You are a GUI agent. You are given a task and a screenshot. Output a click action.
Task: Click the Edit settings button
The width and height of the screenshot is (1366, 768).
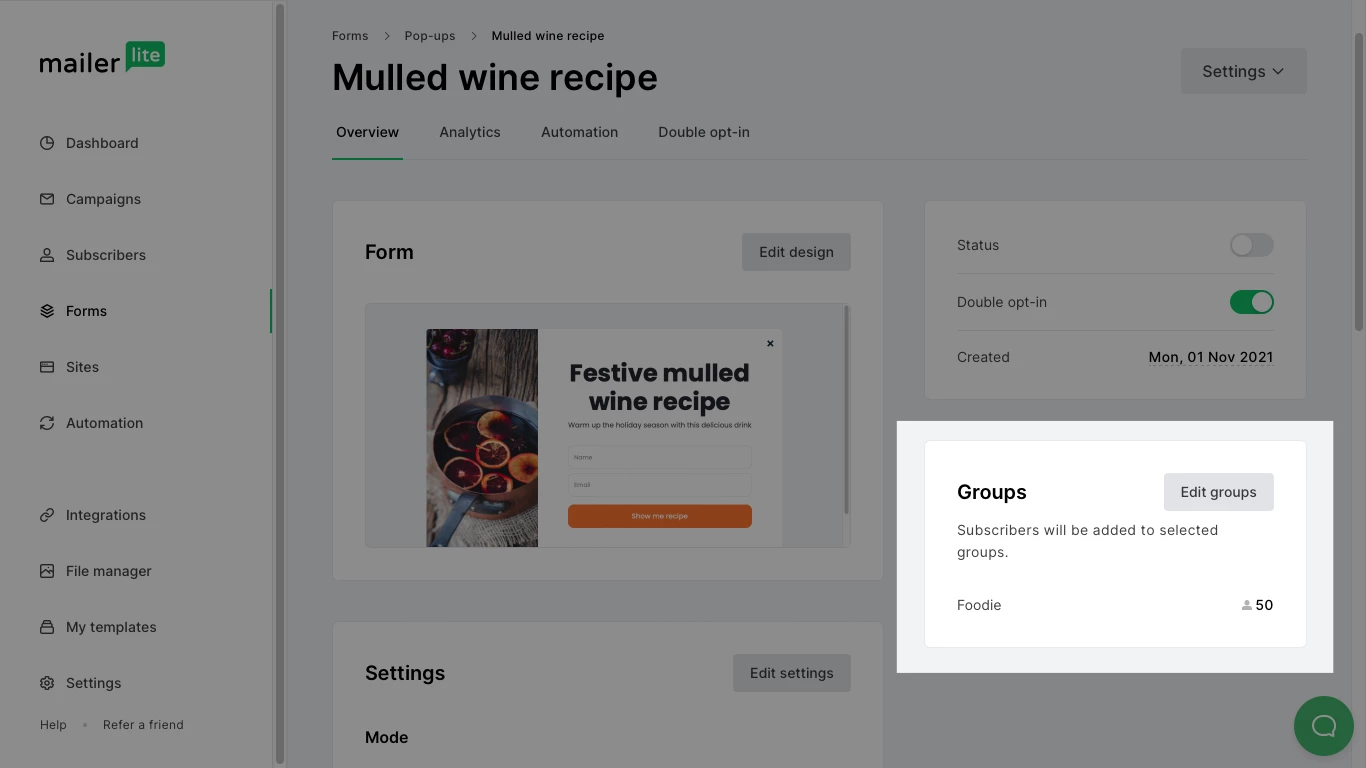(791, 673)
